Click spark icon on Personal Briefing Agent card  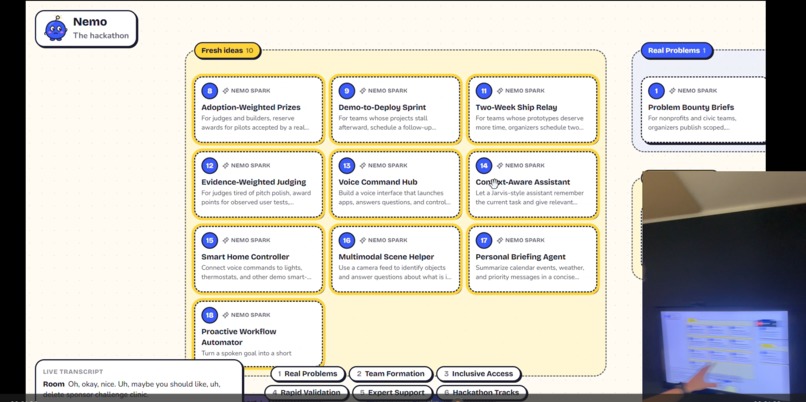(x=500, y=240)
